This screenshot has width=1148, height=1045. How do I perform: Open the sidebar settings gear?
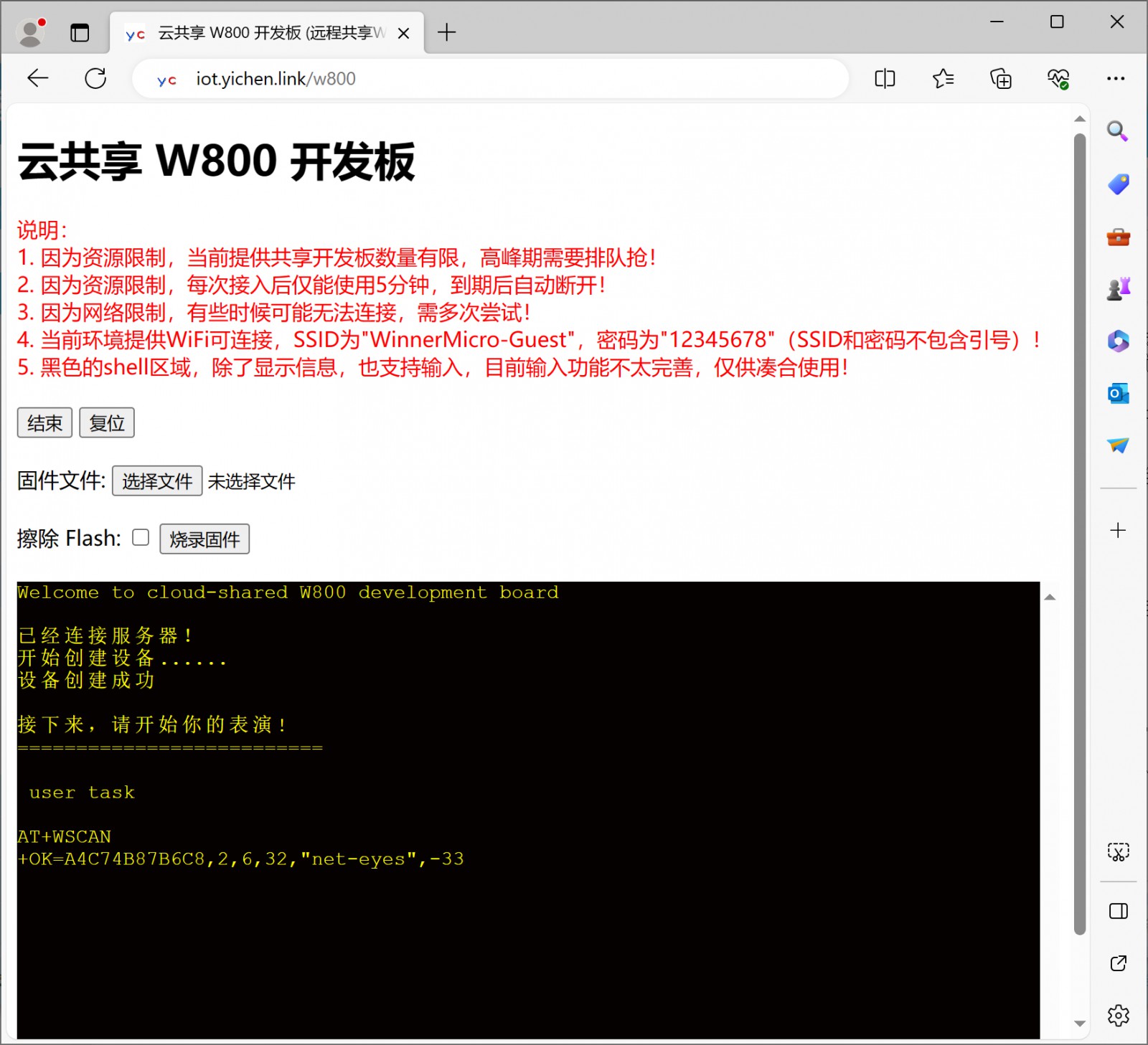(x=1118, y=1015)
